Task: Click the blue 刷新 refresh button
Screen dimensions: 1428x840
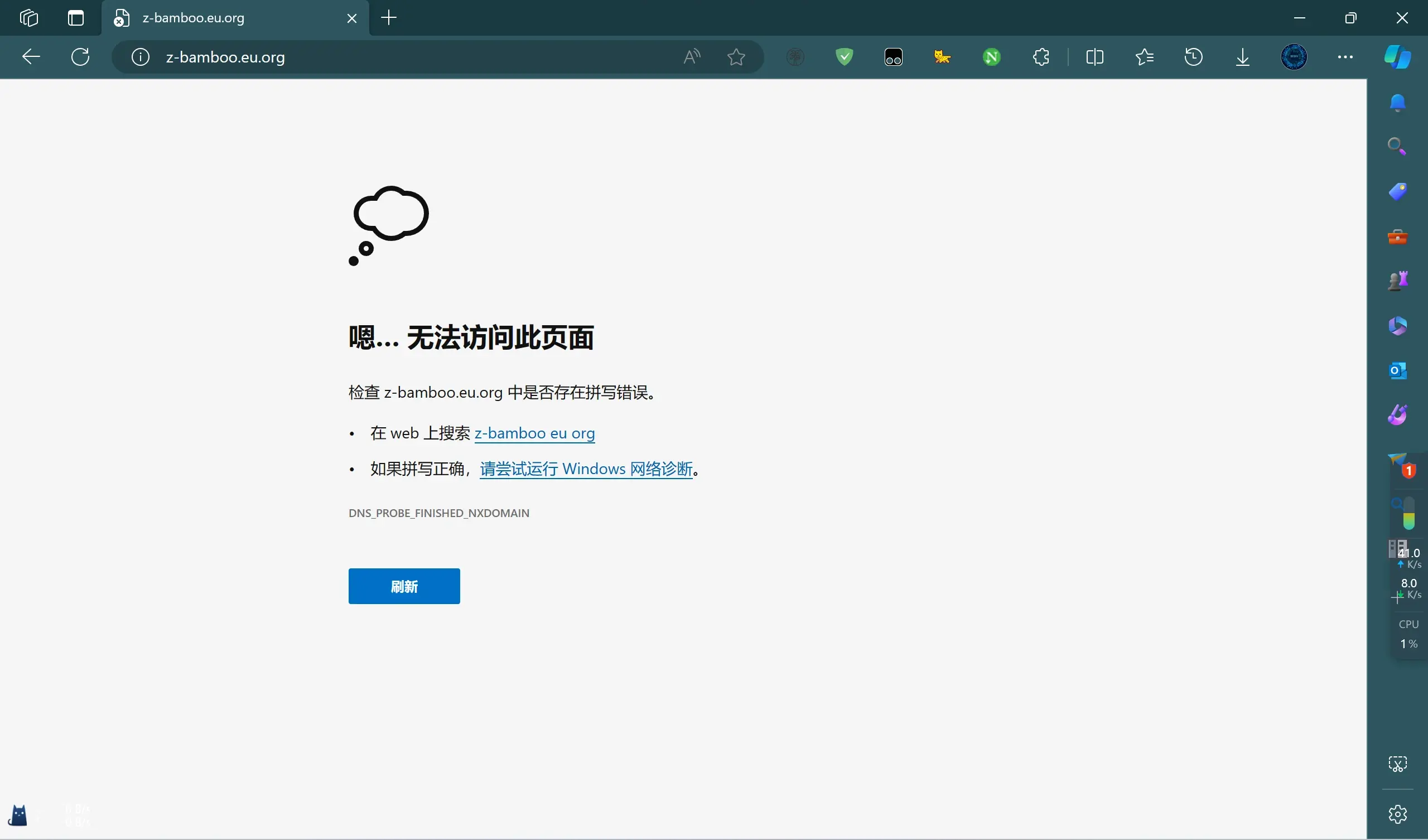Action: point(404,586)
